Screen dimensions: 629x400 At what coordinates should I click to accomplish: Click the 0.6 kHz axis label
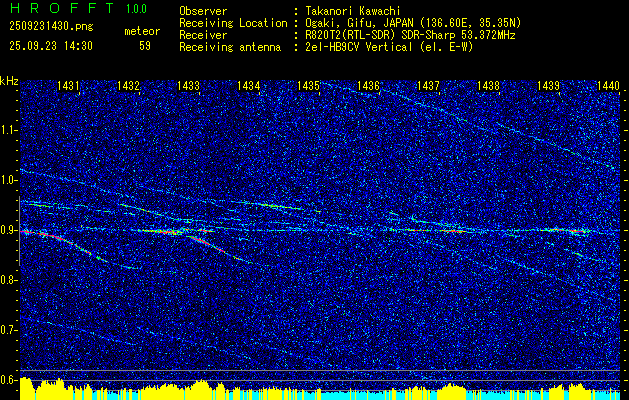[9, 380]
